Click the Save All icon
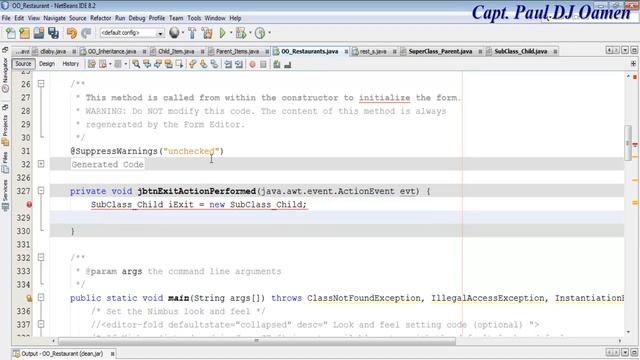 [x=53, y=33]
